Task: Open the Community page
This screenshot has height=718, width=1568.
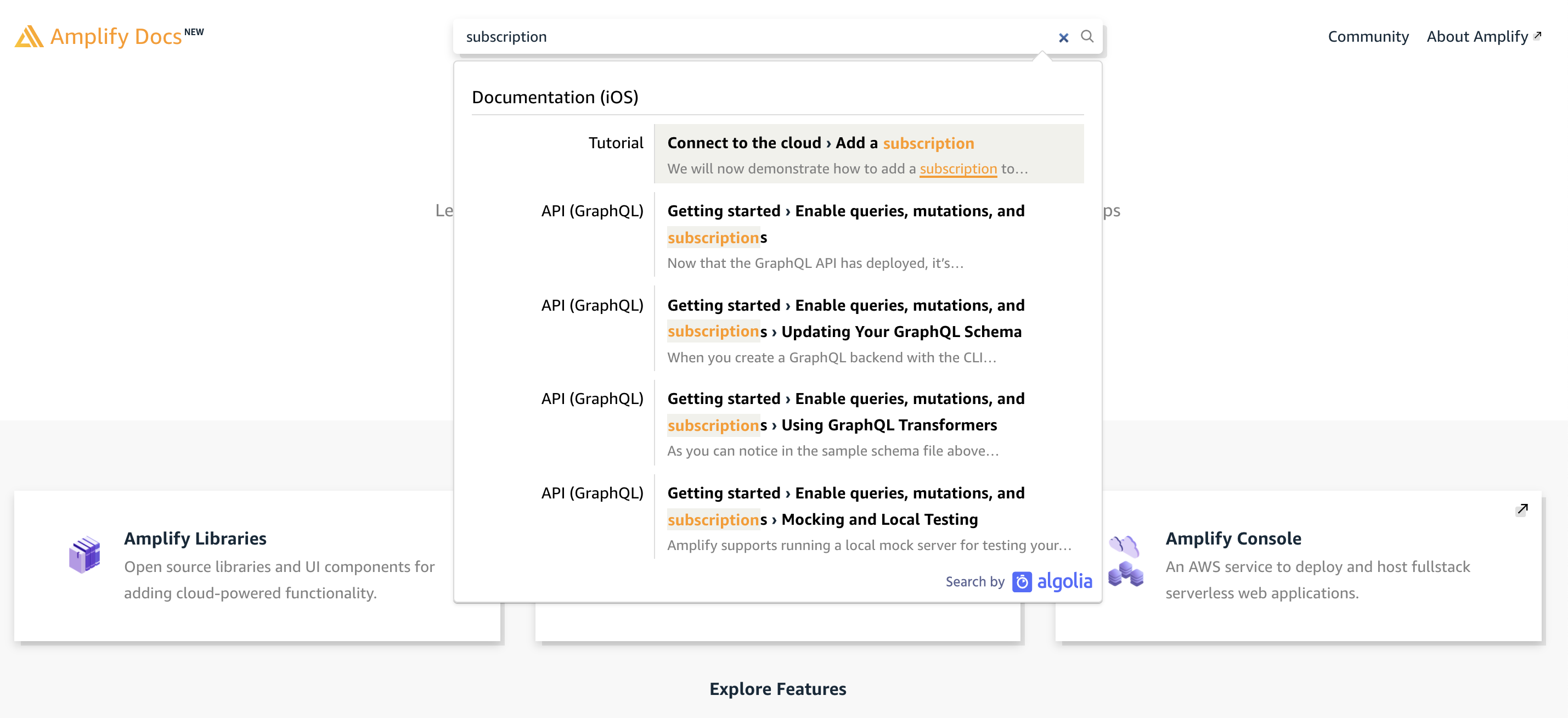Action: coord(1368,37)
